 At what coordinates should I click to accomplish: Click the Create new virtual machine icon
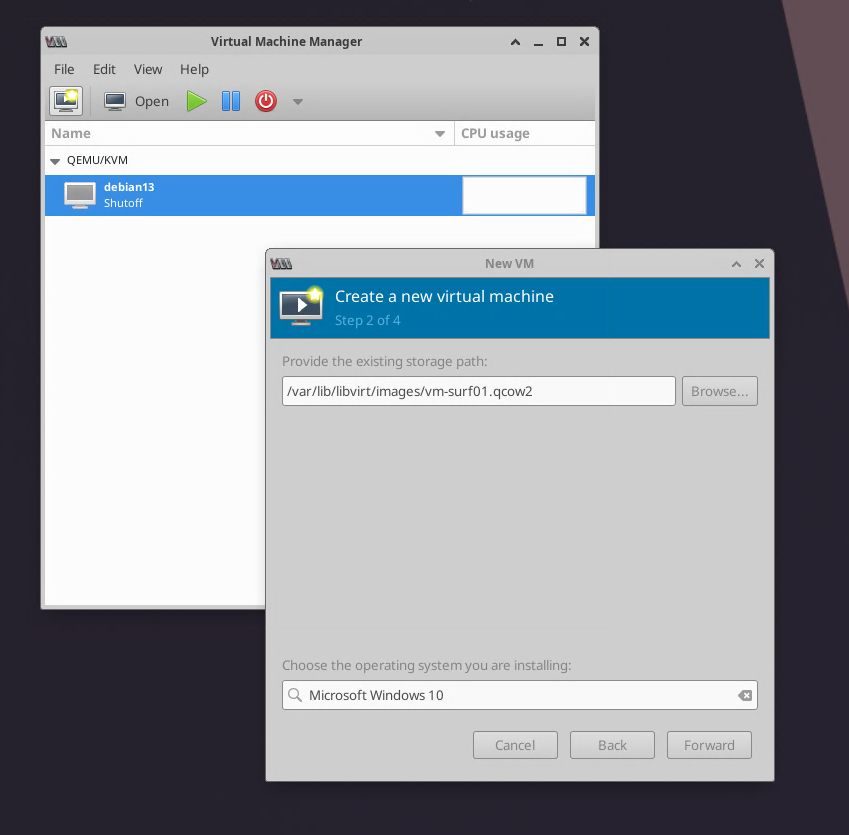66,101
